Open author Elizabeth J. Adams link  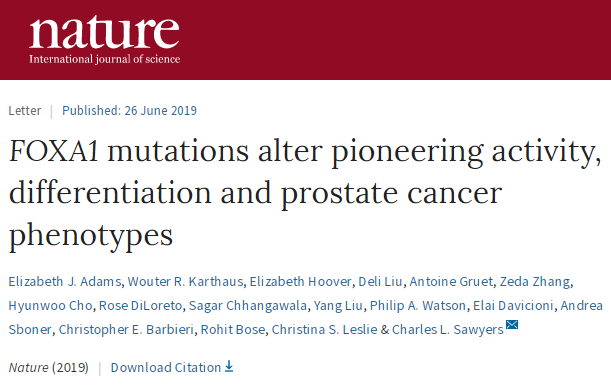[x=65, y=281]
